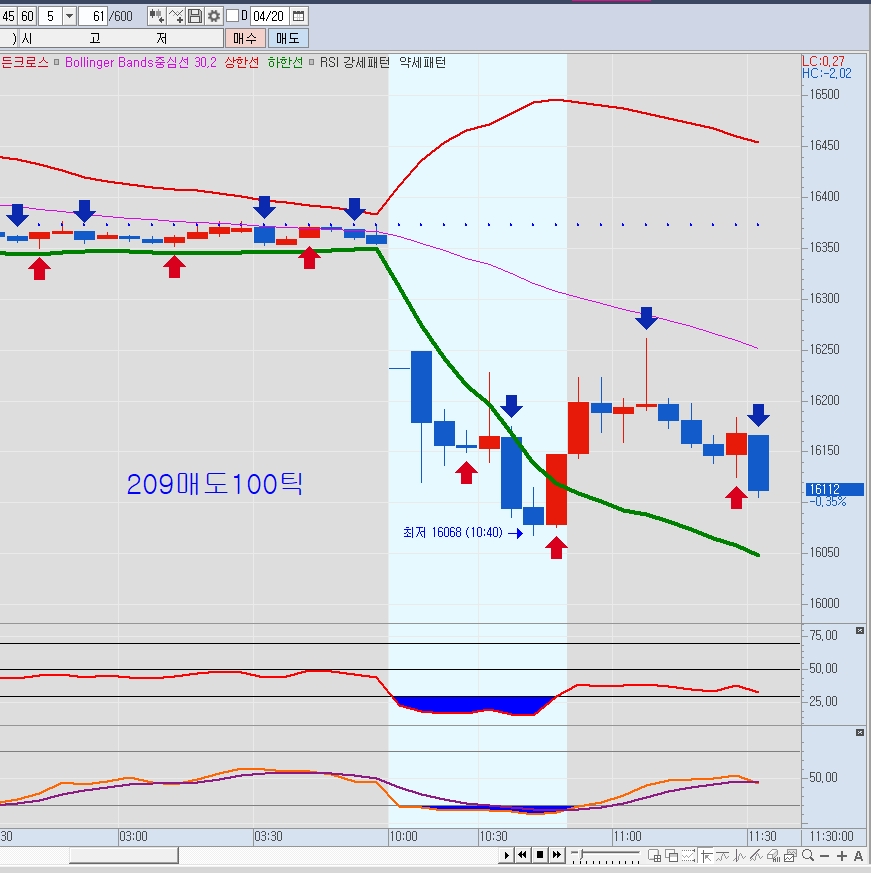This screenshot has height=873, width=871.
Task: Click the 'A' auto-scale icon
Action: [858, 855]
